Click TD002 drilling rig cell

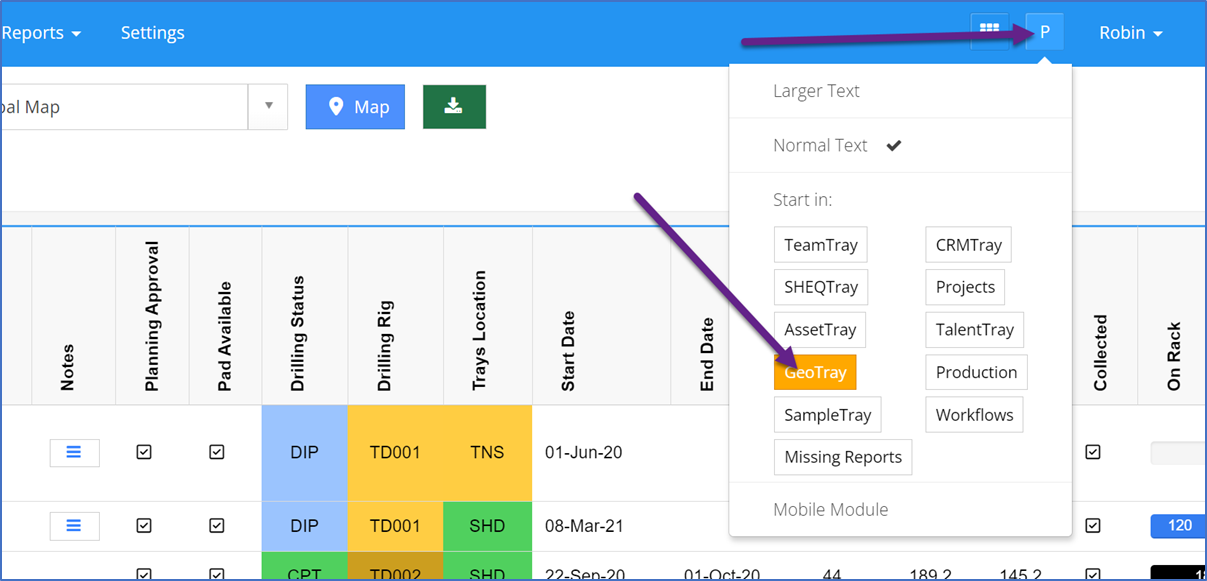(x=396, y=566)
